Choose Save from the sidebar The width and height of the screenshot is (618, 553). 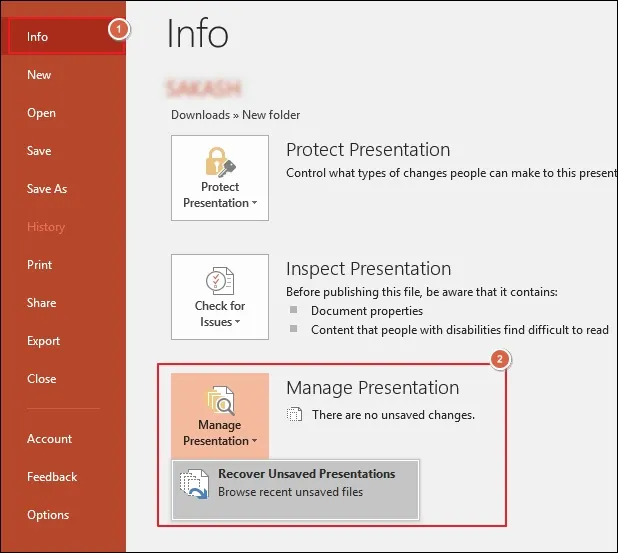pos(39,151)
